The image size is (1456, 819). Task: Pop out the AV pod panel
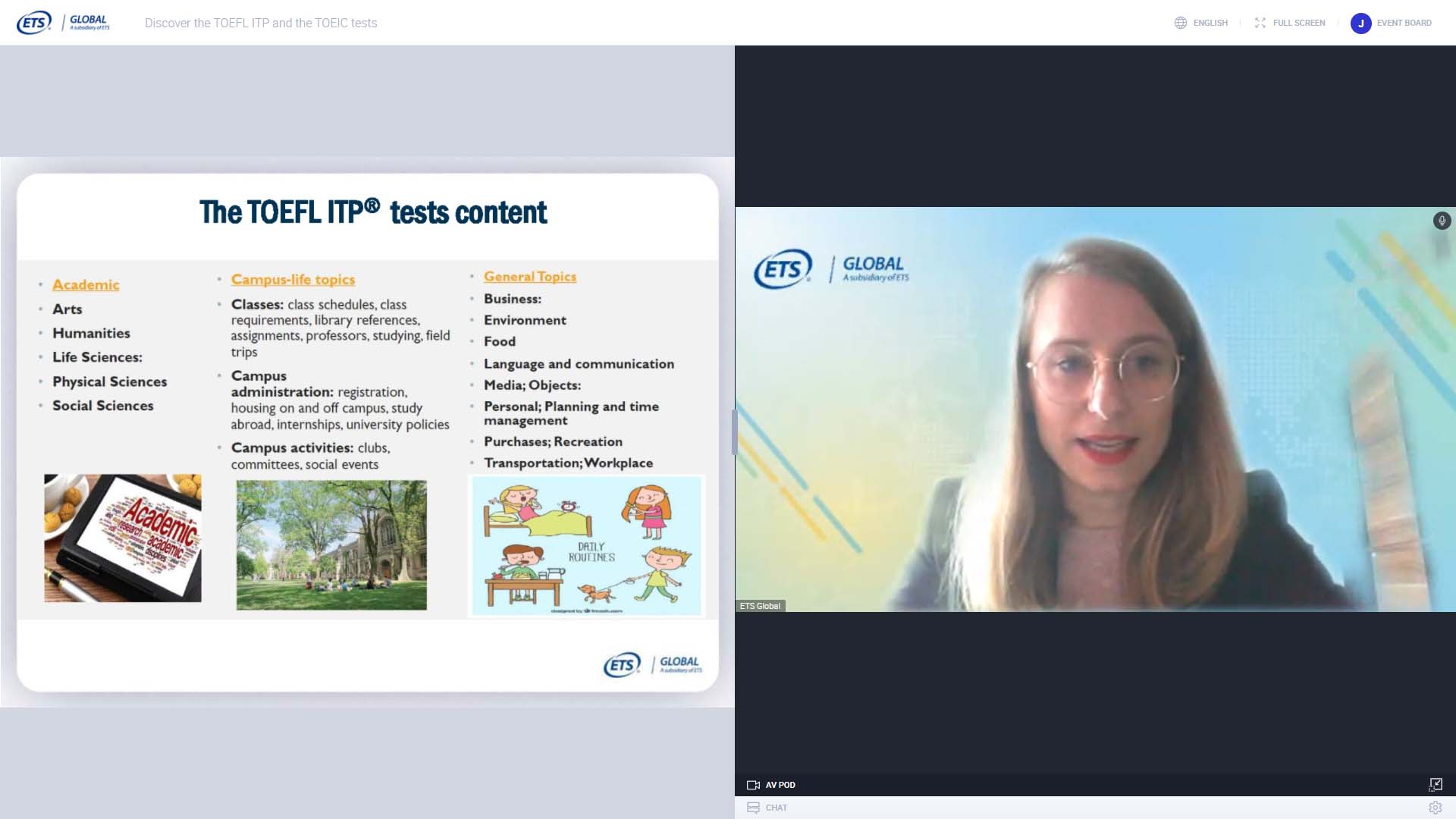(x=1436, y=784)
